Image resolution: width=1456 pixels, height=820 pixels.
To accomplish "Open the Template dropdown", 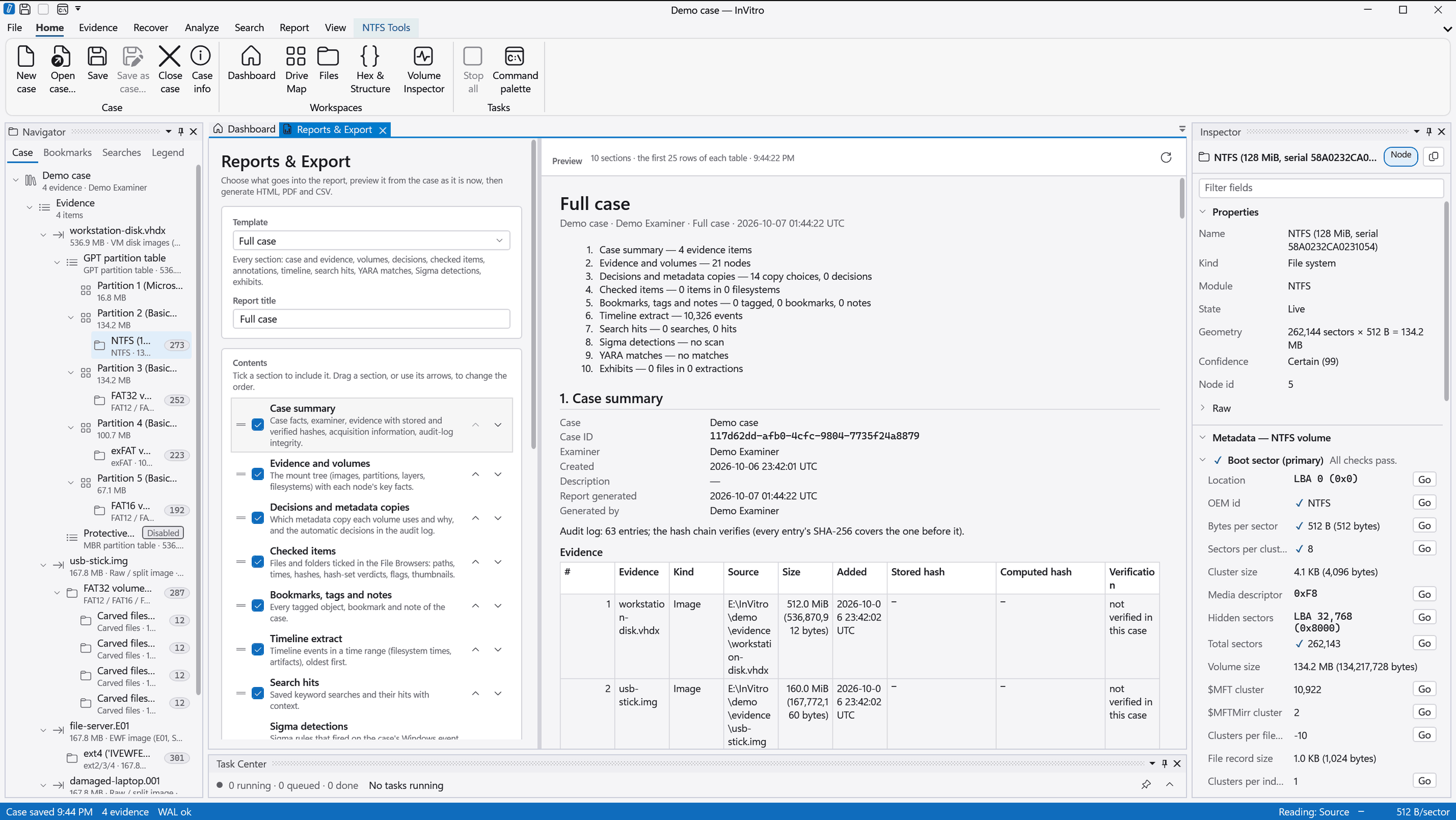I will click(371, 240).
